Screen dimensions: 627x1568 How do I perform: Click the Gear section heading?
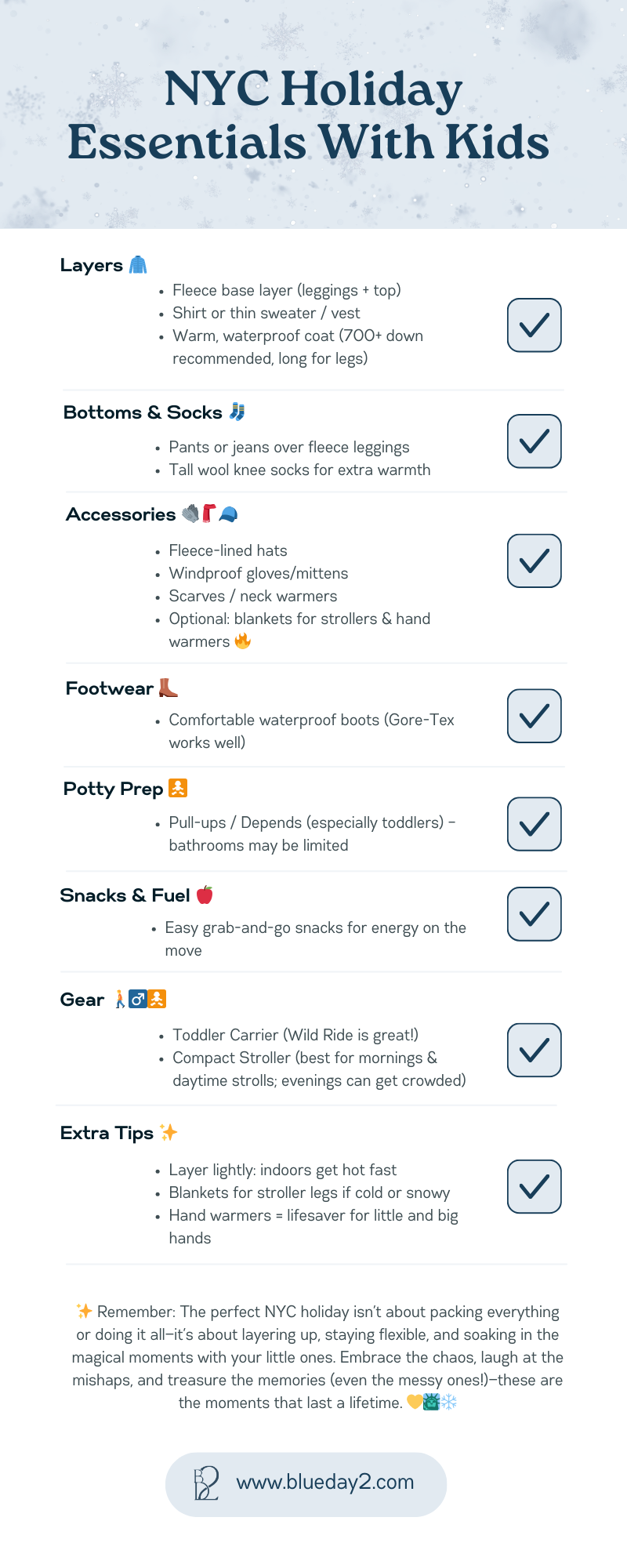point(82,1000)
